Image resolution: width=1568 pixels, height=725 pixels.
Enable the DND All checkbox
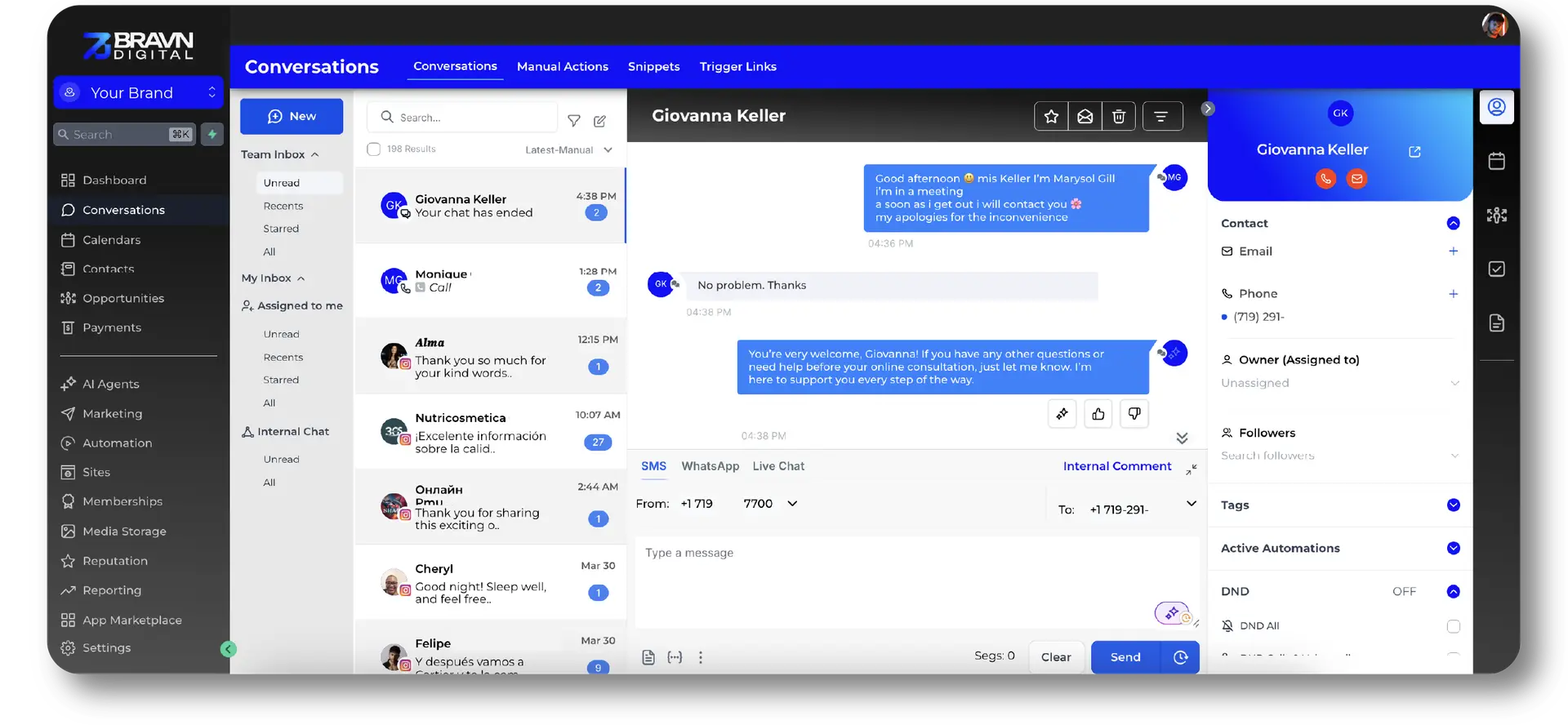[1453, 626]
